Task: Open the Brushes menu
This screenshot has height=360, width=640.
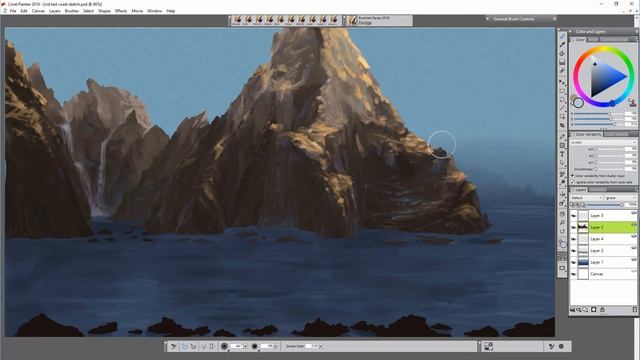Action: 72,11
